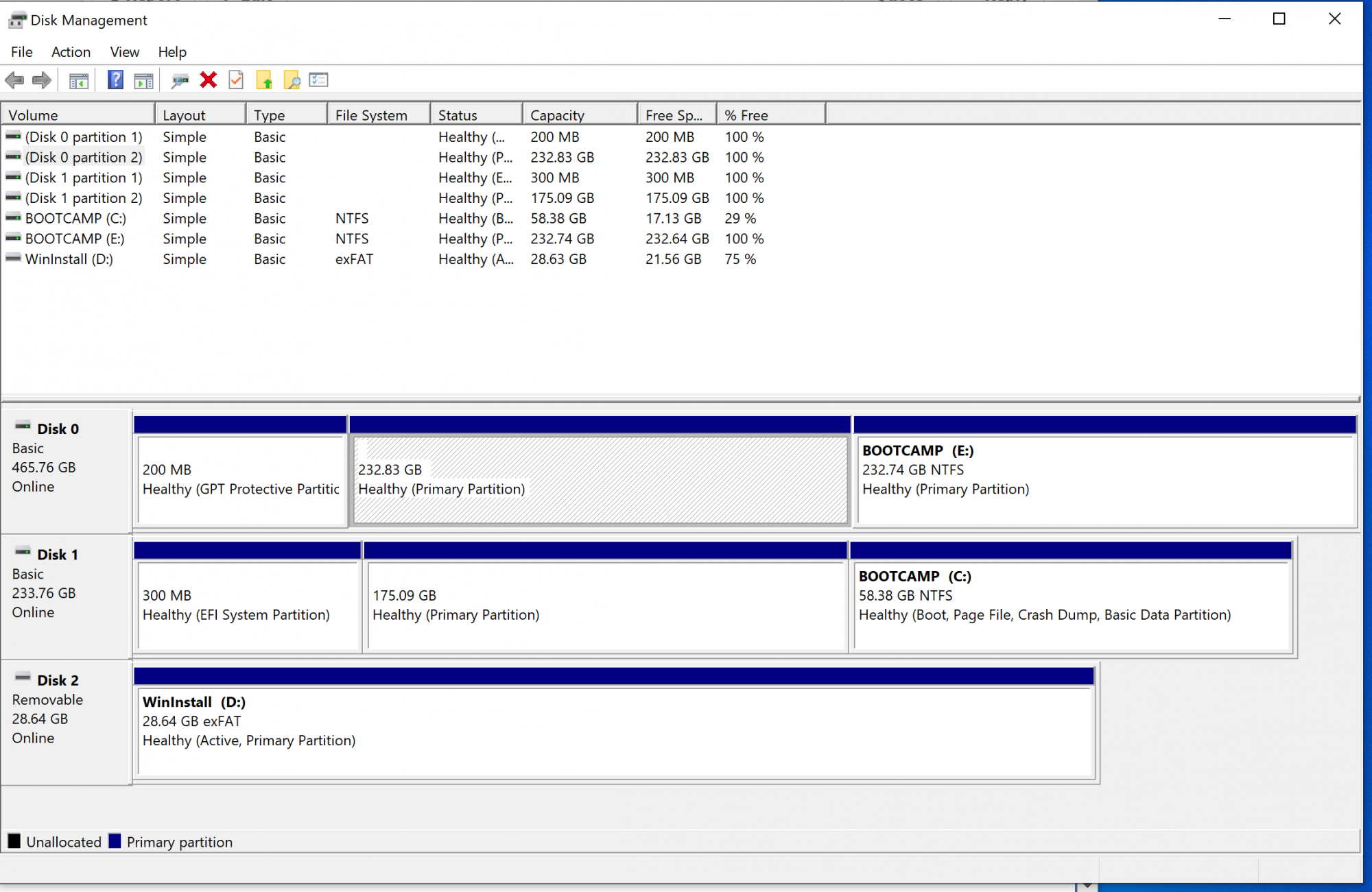
Task: Click the drive icon beside BOOTCAMP (C:) row
Action: coord(13,218)
